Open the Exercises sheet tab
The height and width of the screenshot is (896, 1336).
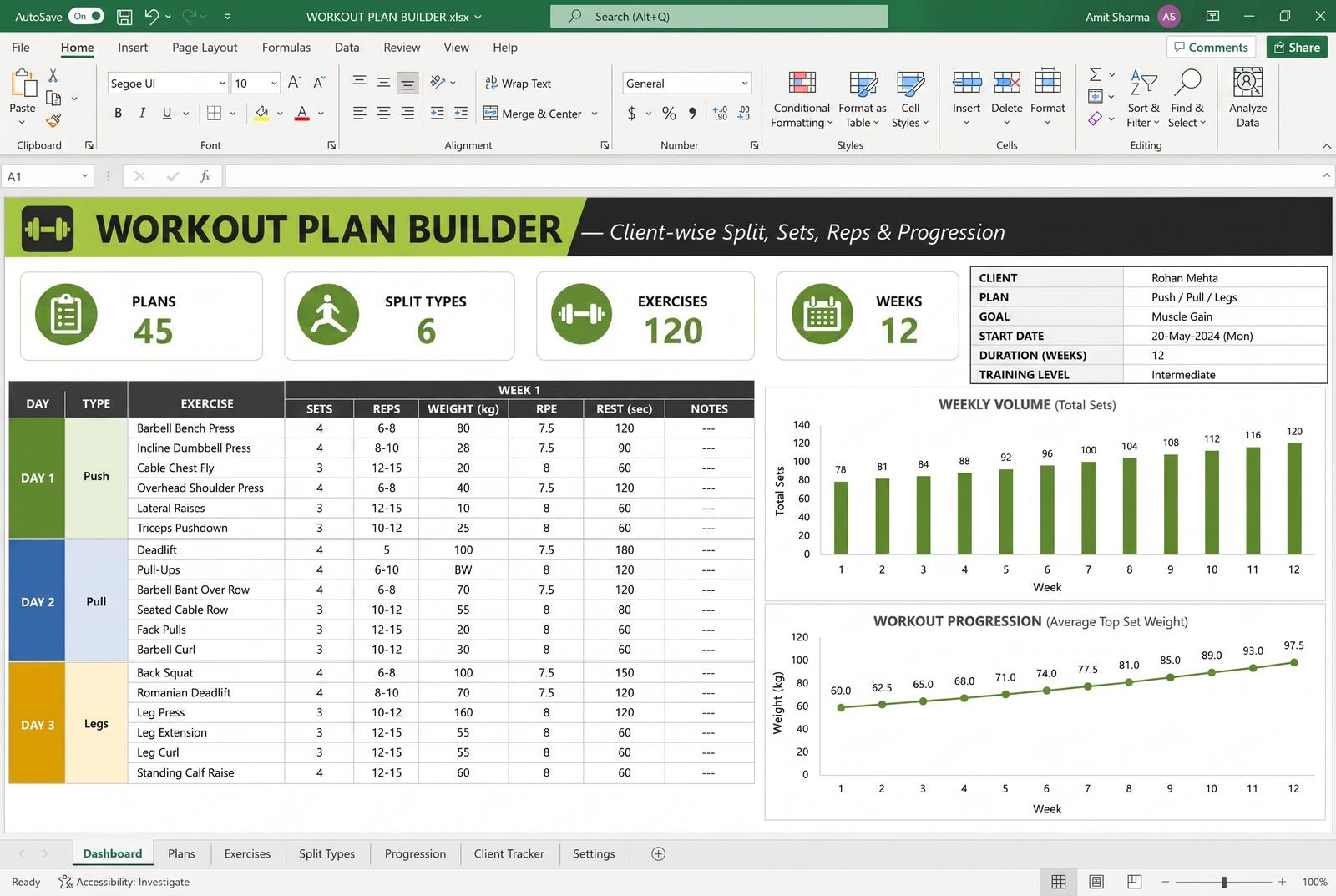[x=247, y=853]
